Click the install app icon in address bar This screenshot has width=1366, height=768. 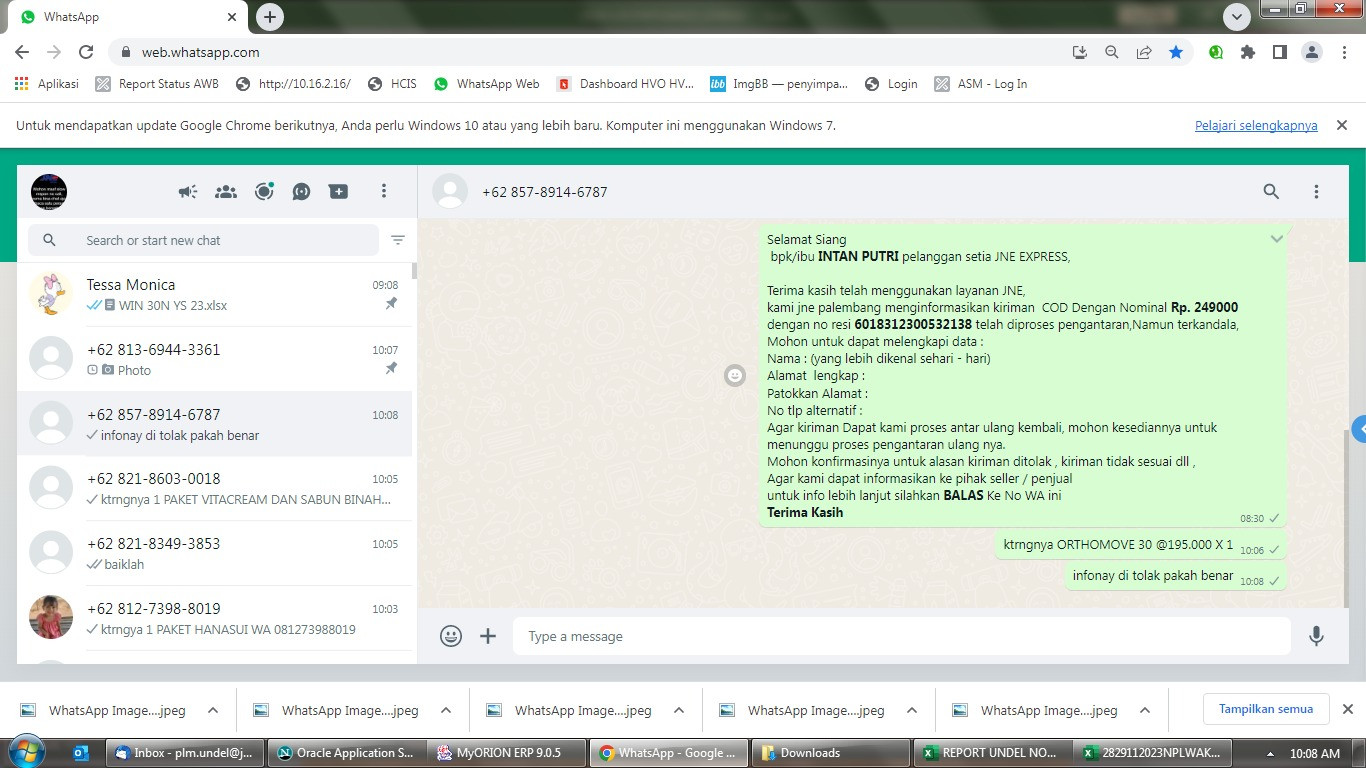pyautogui.click(x=1080, y=52)
